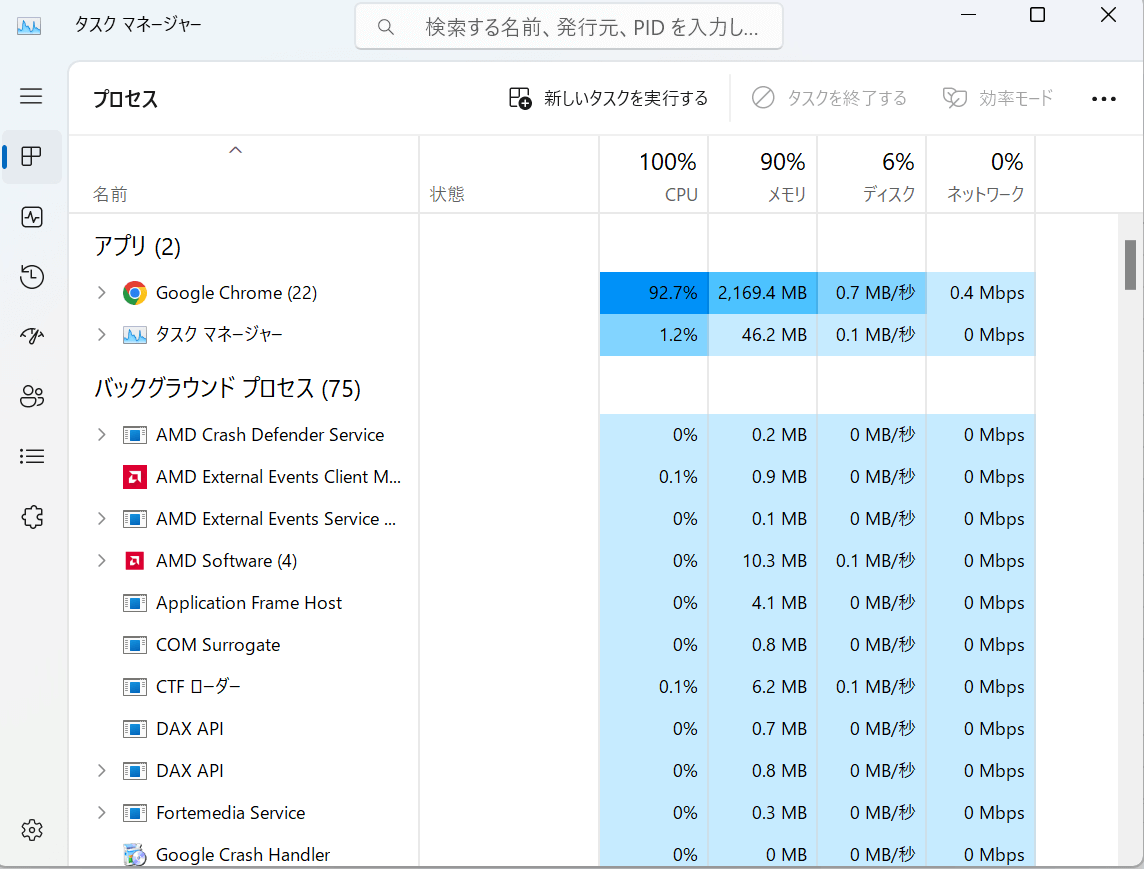The width and height of the screenshot is (1144, 869).
Task: Sort by メモリ column header showing 90%
Action: click(762, 175)
